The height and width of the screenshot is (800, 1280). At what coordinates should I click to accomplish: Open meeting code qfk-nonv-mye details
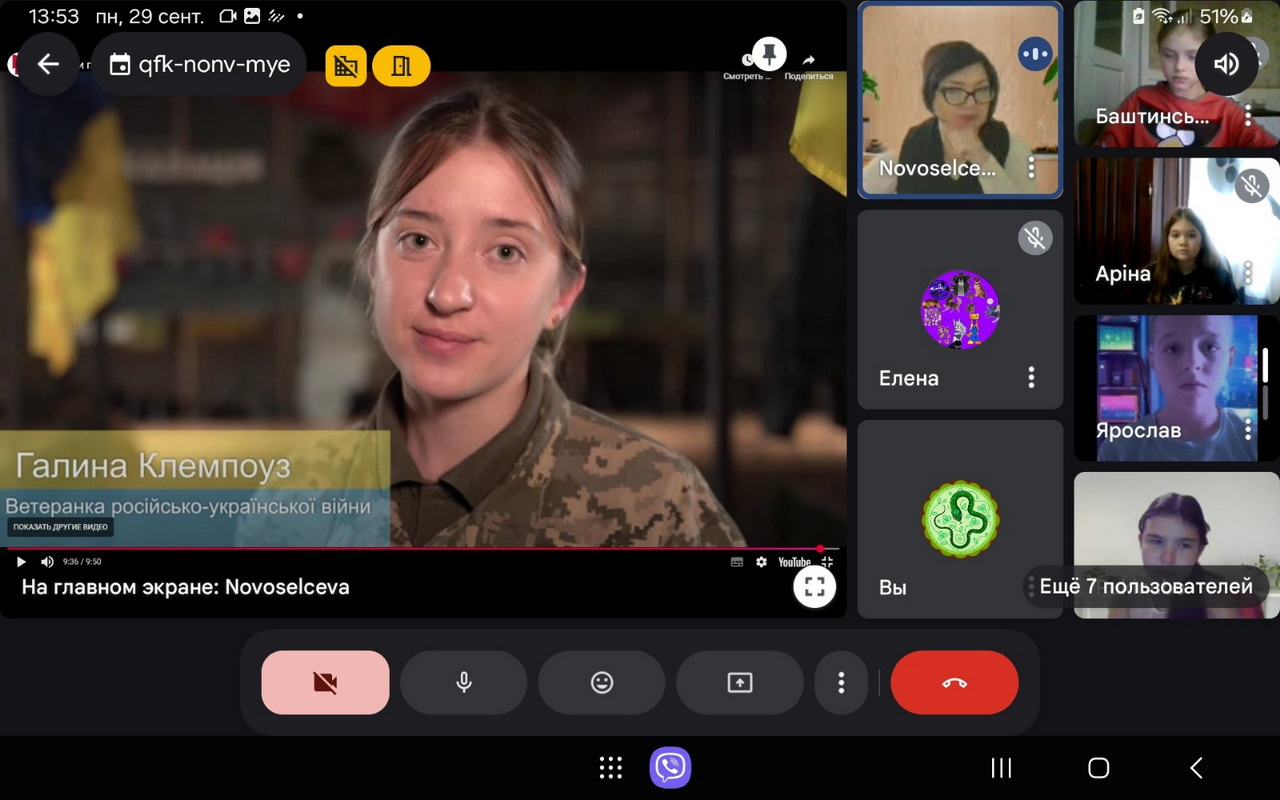200,65
